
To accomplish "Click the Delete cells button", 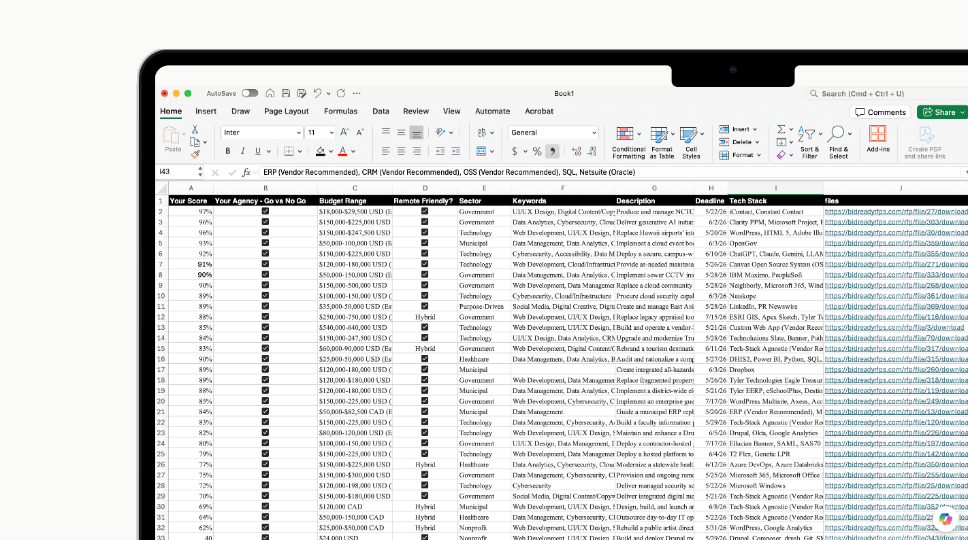I will 738,142.
